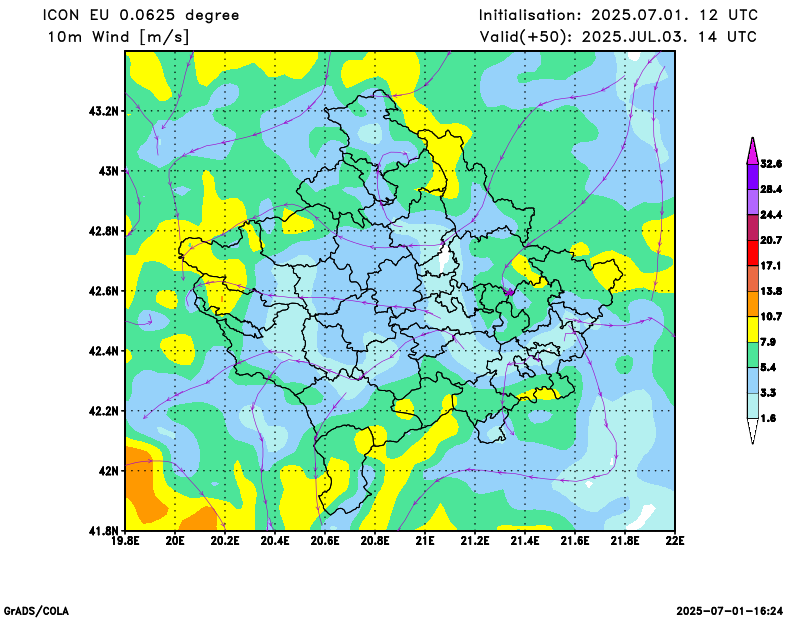Pick the yellow legend band above 7.9

click(753, 330)
